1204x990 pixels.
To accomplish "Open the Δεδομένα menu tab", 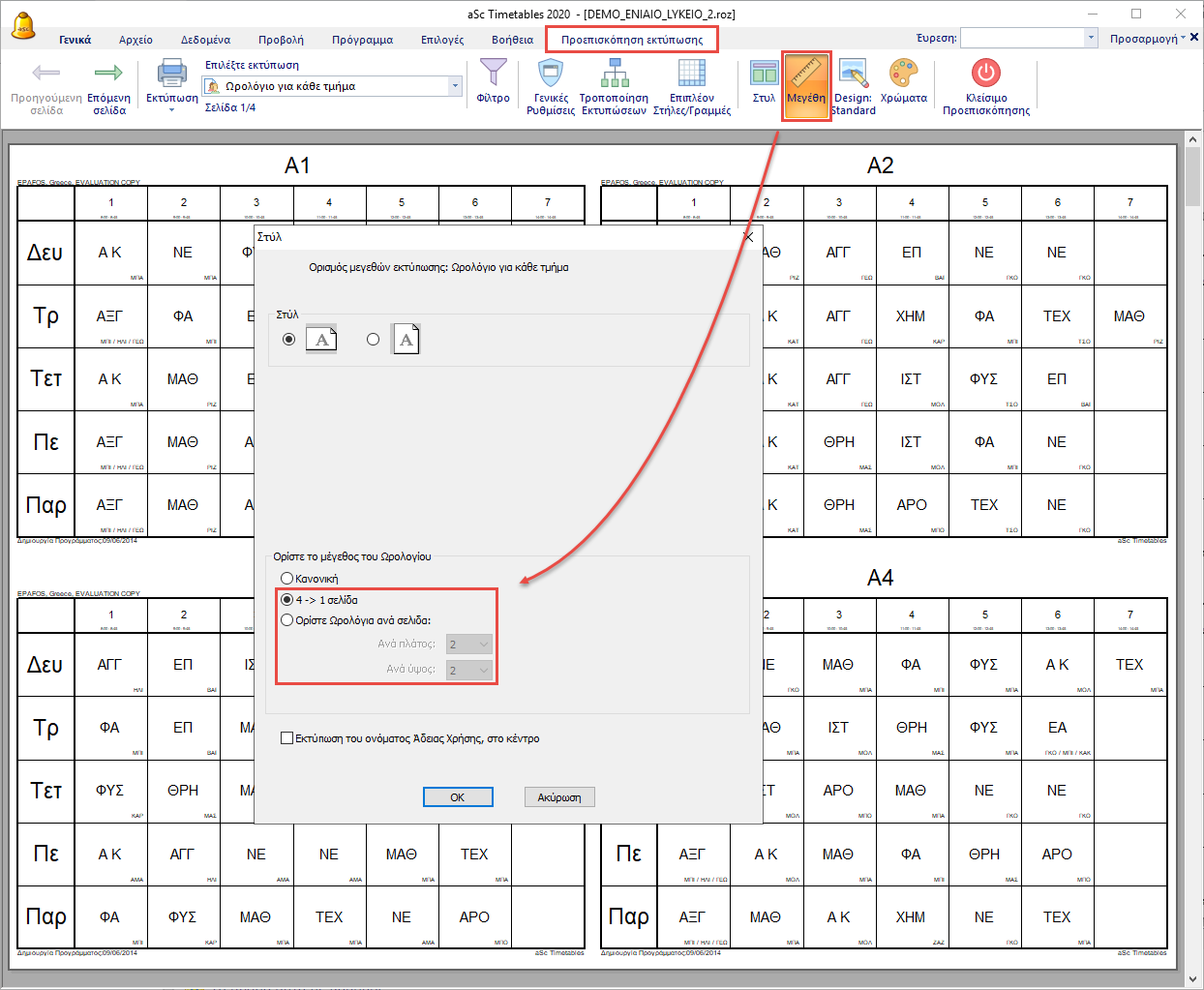I will pos(205,40).
